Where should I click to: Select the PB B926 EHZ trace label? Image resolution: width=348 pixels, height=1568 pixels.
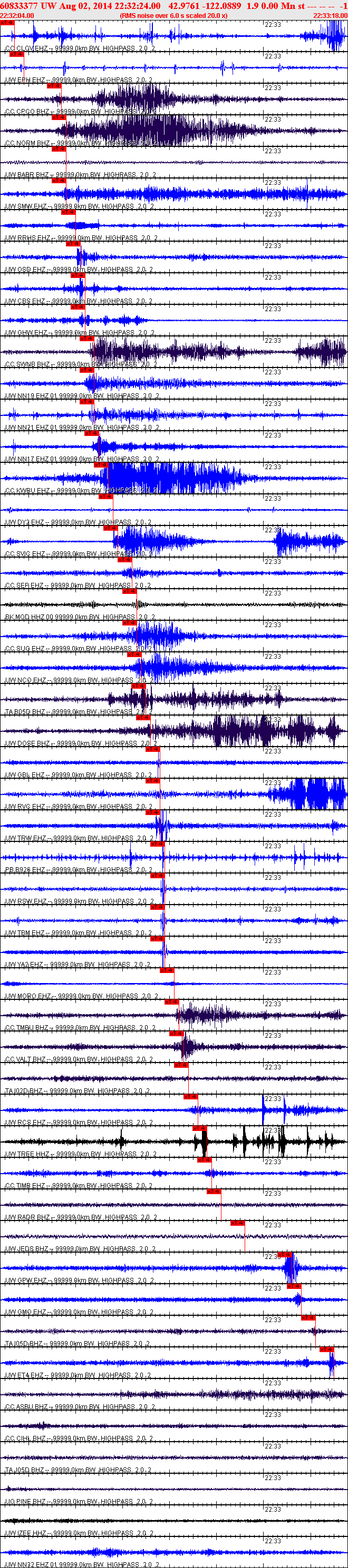point(78,871)
